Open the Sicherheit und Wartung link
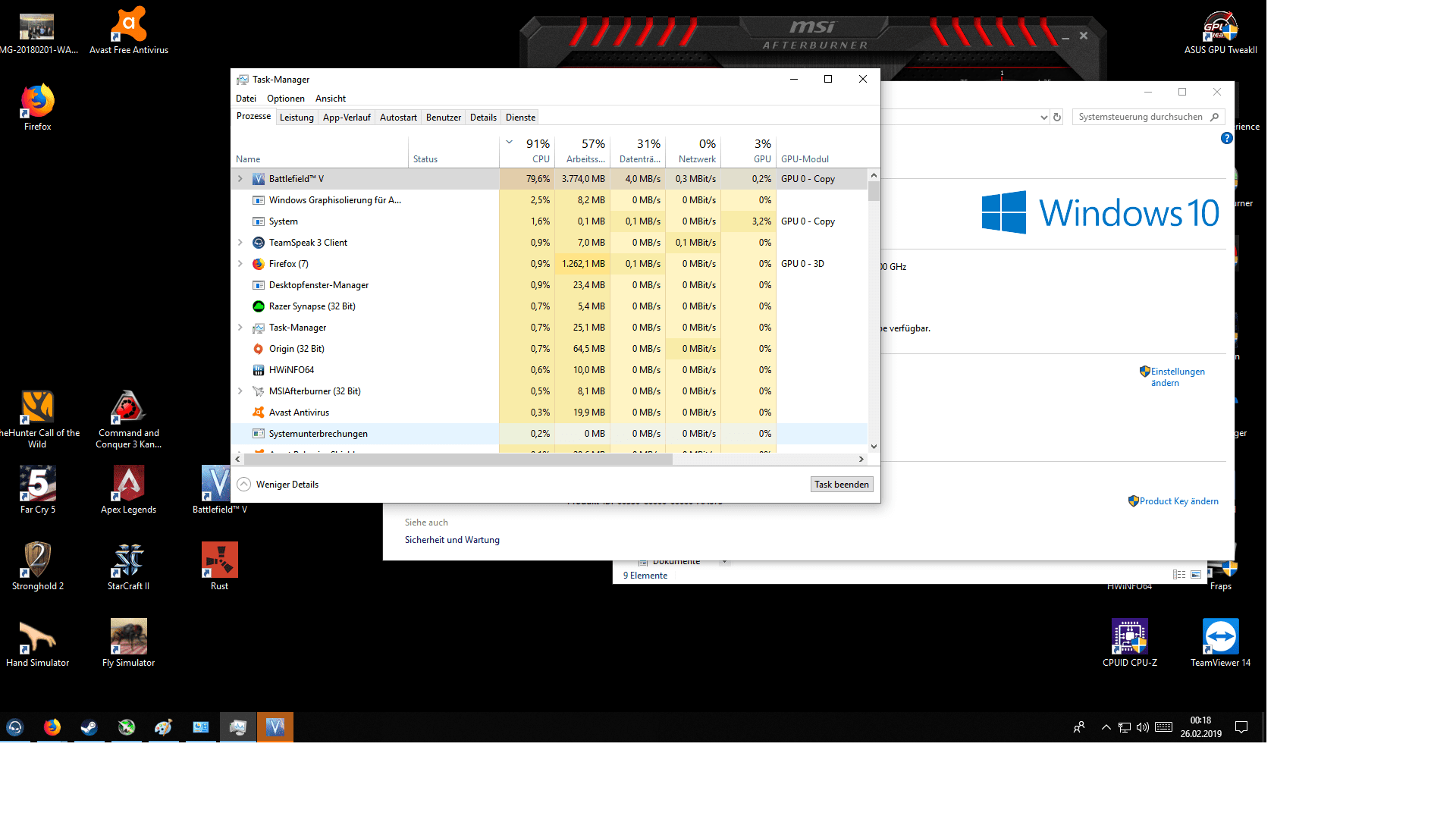1456x819 pixels. tap(452, 540)
